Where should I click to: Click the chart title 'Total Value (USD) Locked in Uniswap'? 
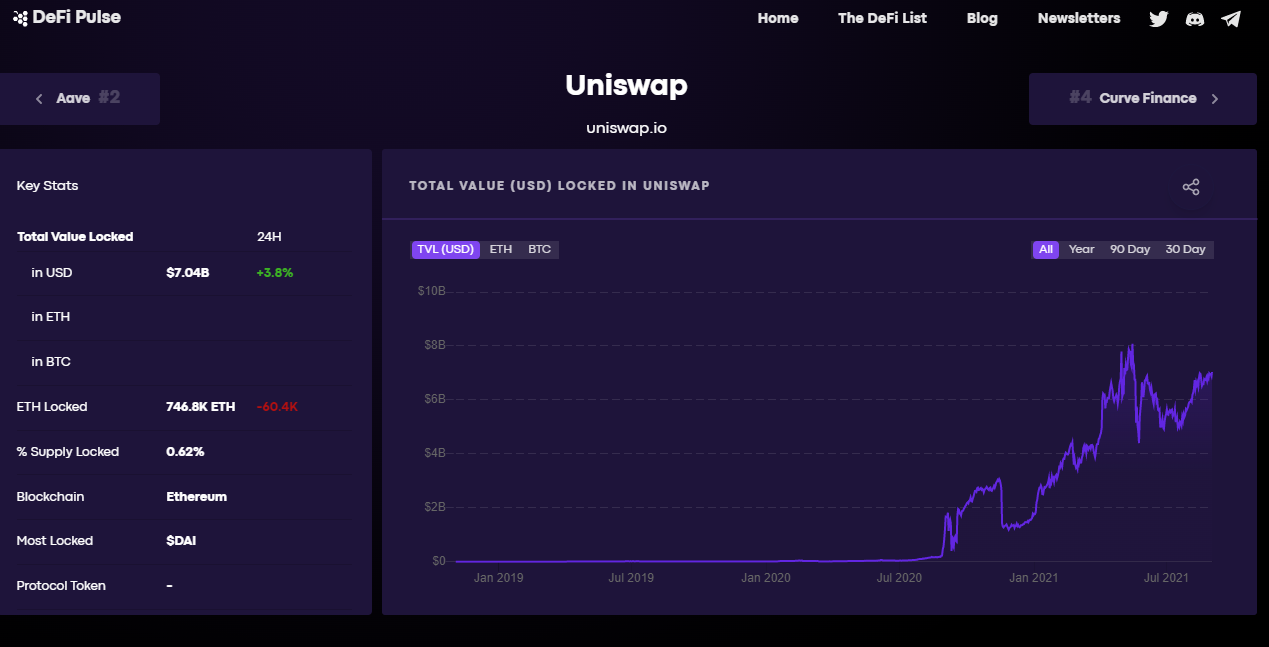coord(559,186)
